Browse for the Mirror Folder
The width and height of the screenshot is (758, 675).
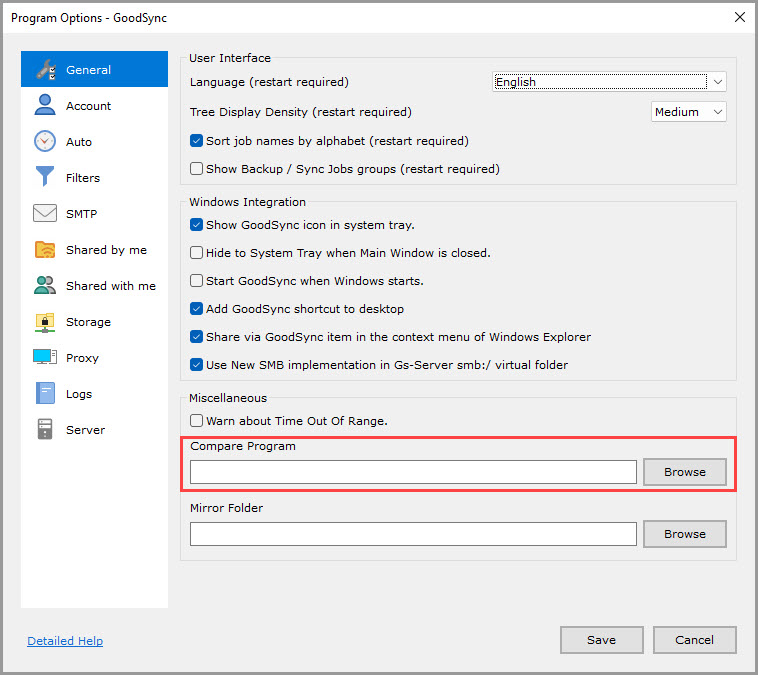pyautogui.click(x=685, y=534)
